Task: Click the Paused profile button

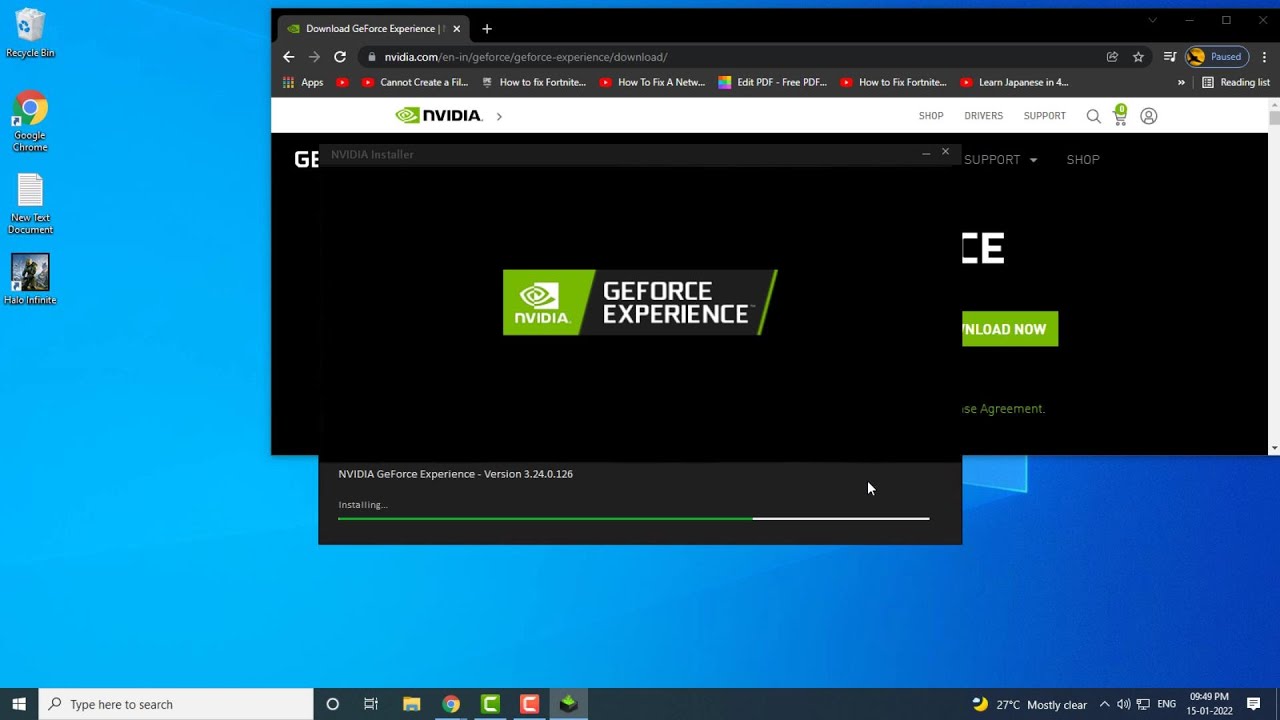Action: point(1216,57)
